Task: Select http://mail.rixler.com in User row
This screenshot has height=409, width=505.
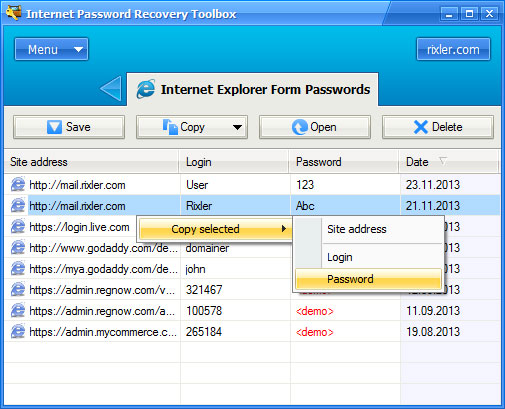Action: (x=77, y=185)
